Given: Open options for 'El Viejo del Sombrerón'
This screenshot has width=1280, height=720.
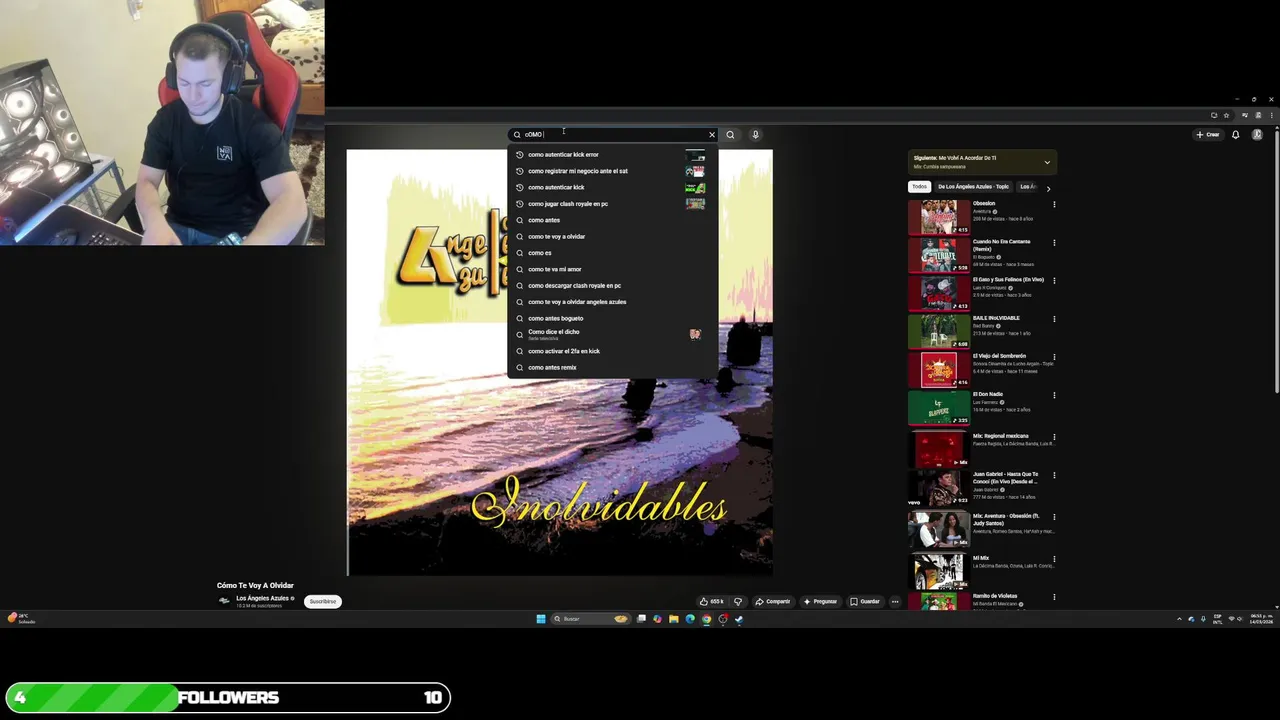Looking at the screenshot, I should click(1054, 357).
